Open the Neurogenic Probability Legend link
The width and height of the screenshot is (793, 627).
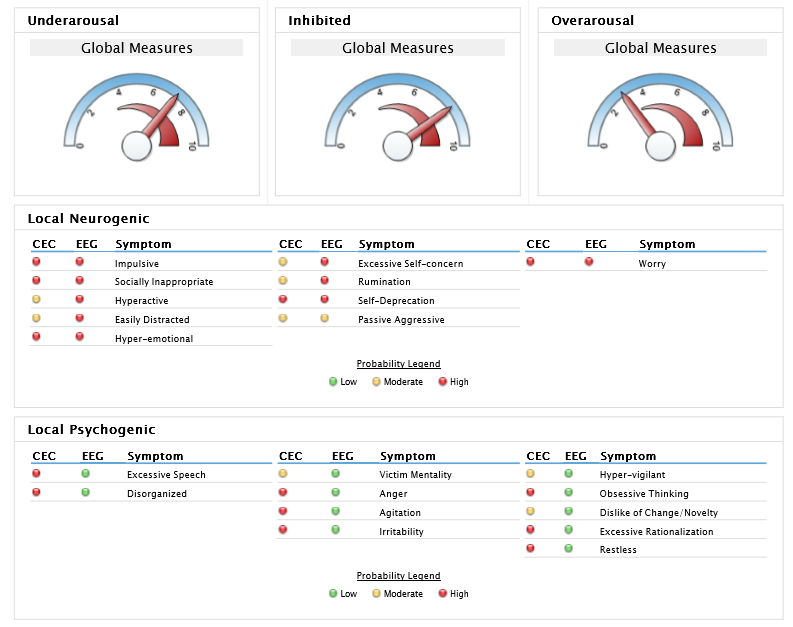[399, 364]
